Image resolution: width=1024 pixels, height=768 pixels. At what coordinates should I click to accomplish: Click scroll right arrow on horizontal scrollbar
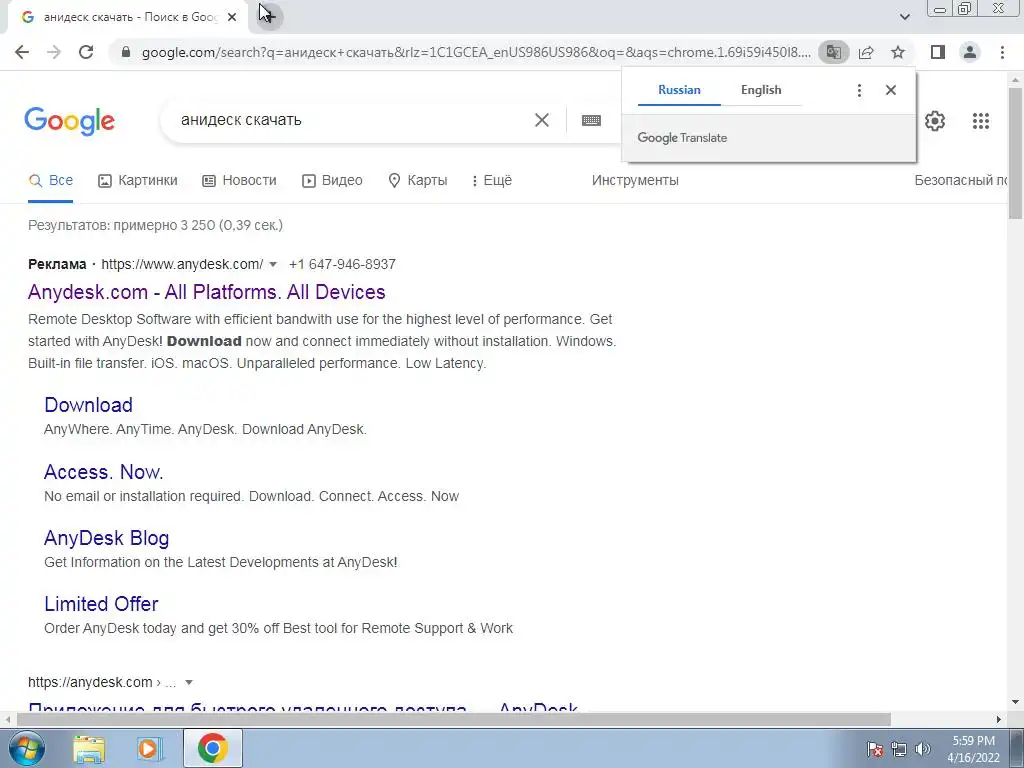(x=999, y=719)
